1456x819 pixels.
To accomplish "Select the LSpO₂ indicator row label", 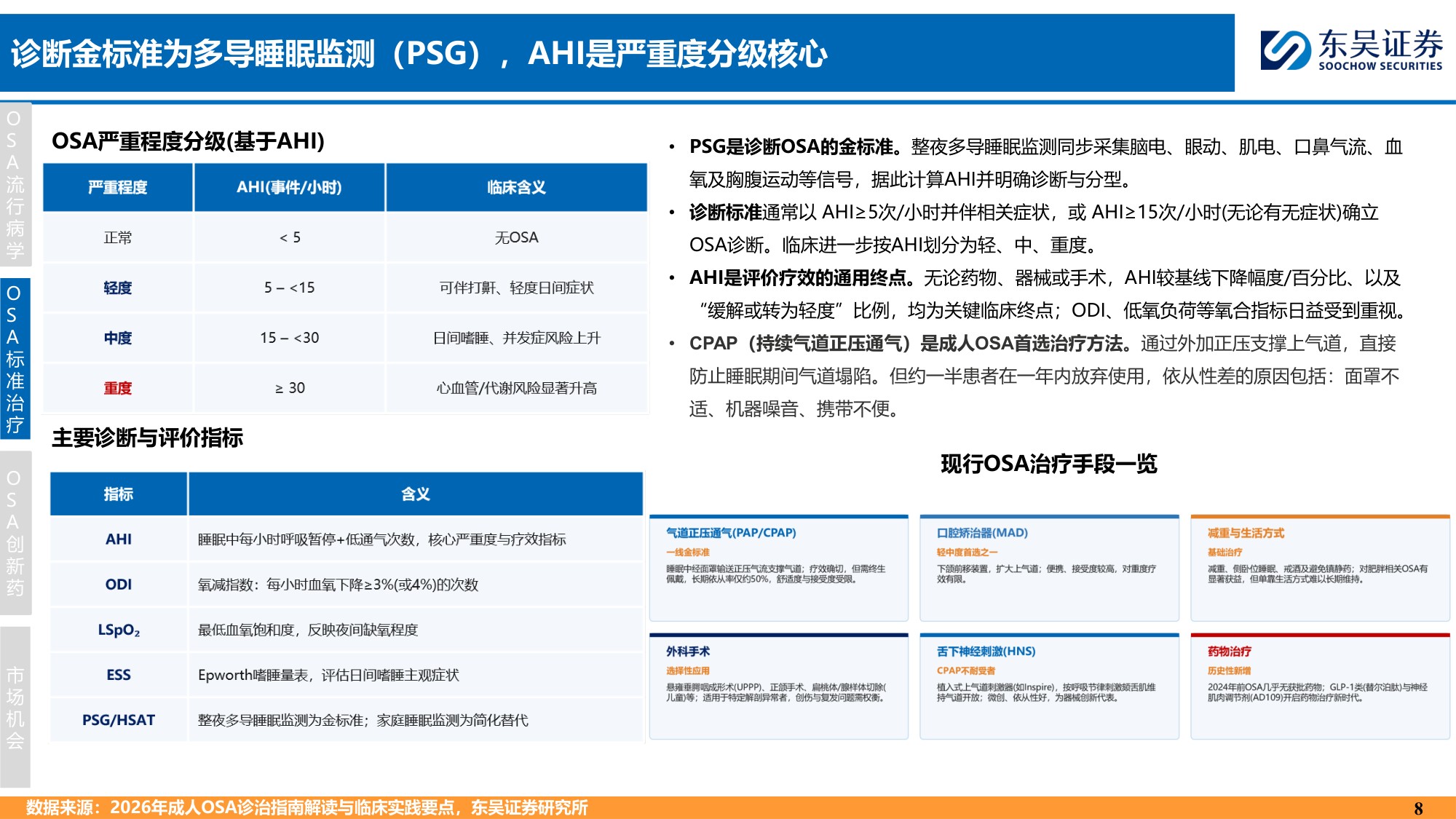I will [119, 629].
